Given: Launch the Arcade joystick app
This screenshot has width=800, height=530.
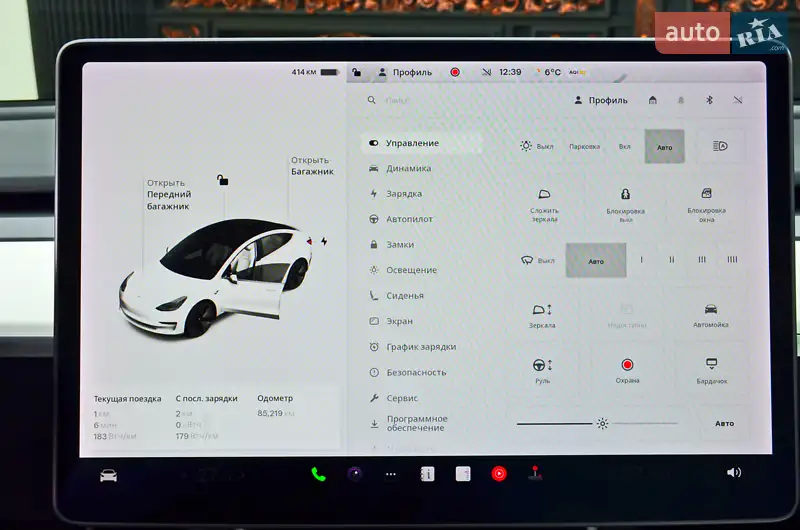Looking at the screenshot, I should pos(535,473).
